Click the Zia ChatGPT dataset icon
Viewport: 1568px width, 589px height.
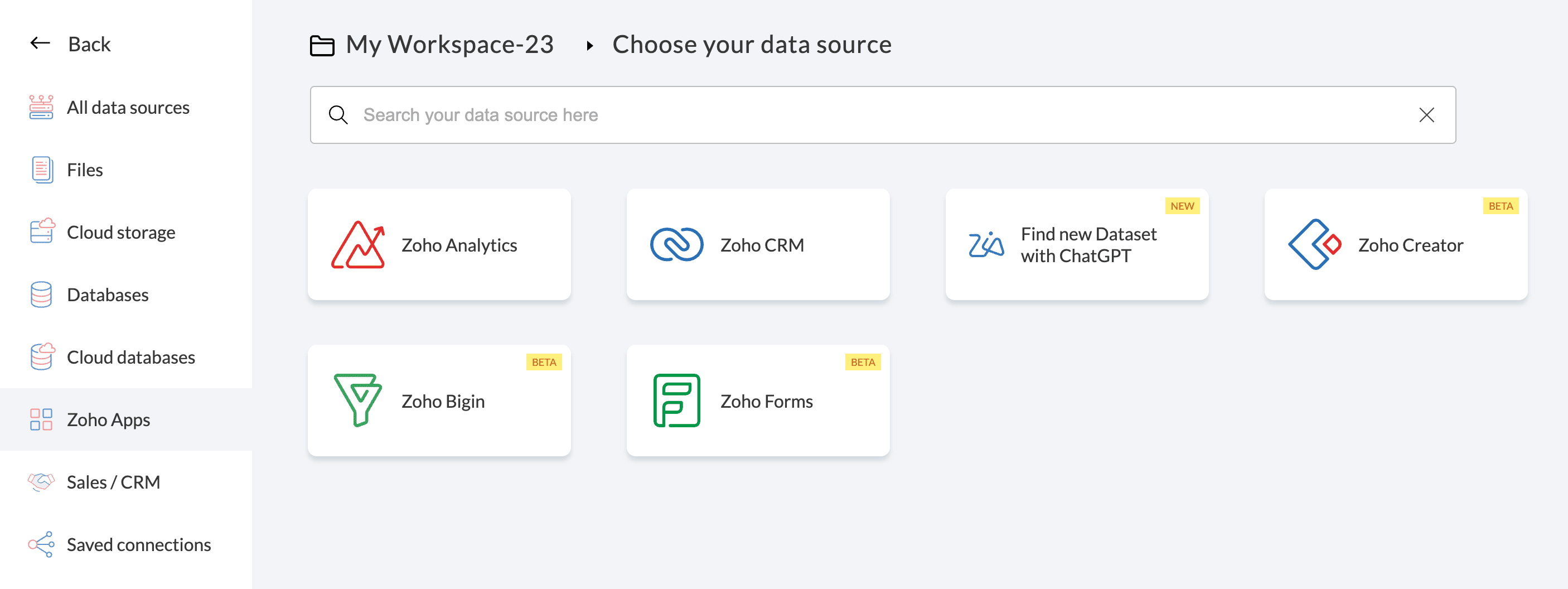coord(985,245)
